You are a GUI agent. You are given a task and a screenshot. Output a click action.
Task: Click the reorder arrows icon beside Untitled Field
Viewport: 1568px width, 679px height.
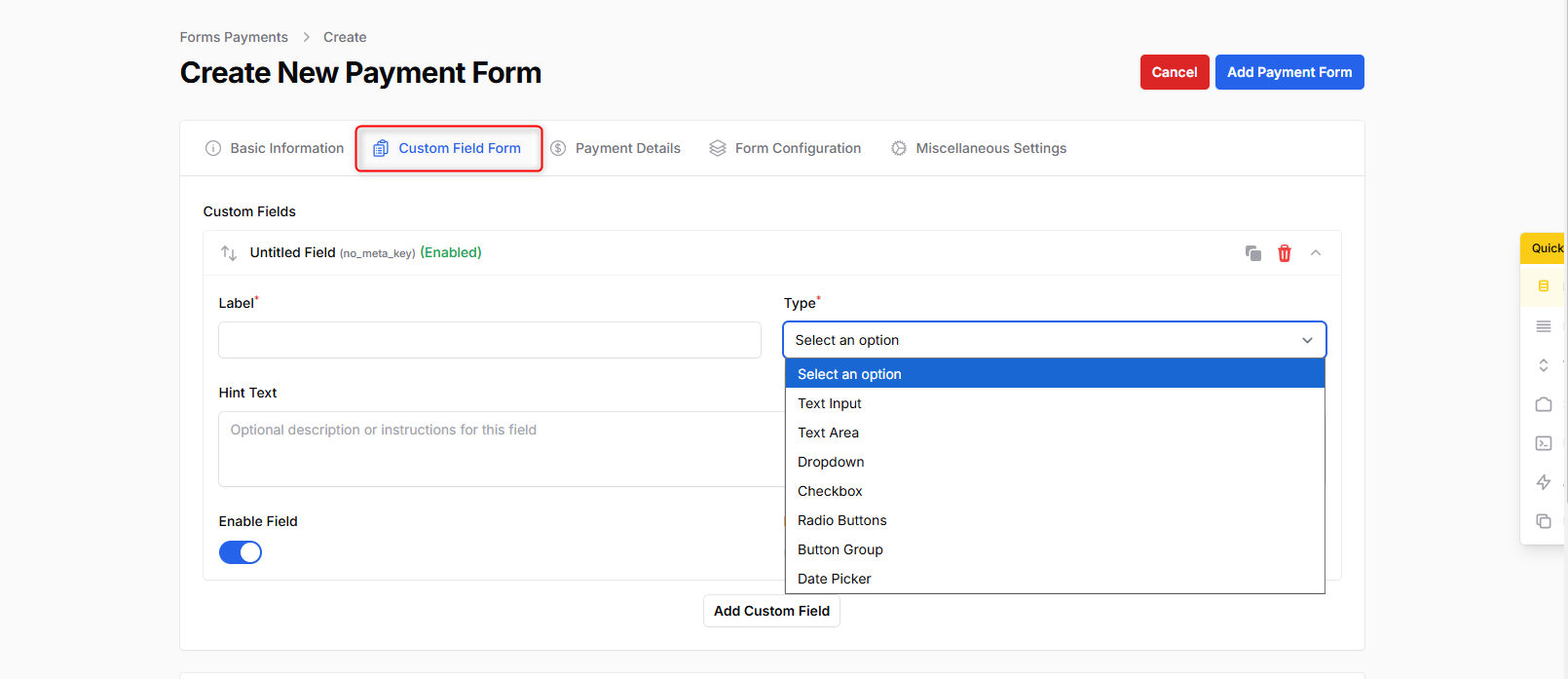pyautogui.click(x=229, y=253)
